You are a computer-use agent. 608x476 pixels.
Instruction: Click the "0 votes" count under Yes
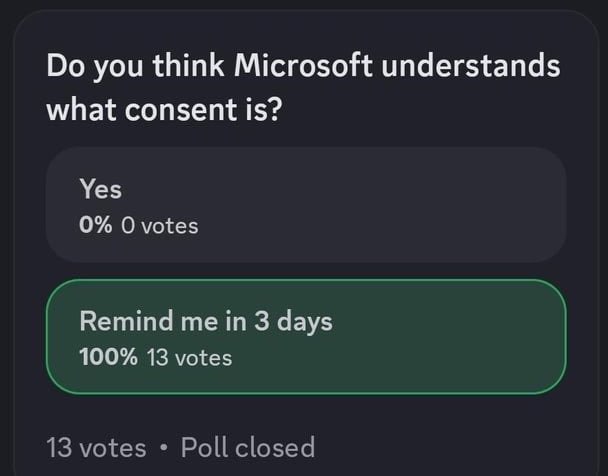159,226
